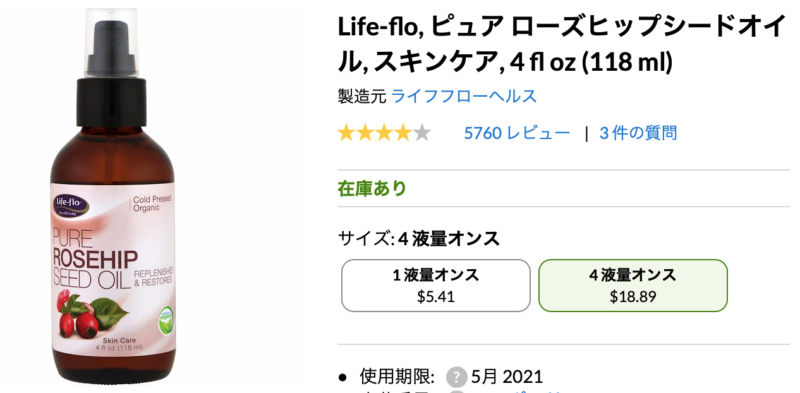
Task: Click the 在庫あり stock status text
Action: tap(372, 188)
